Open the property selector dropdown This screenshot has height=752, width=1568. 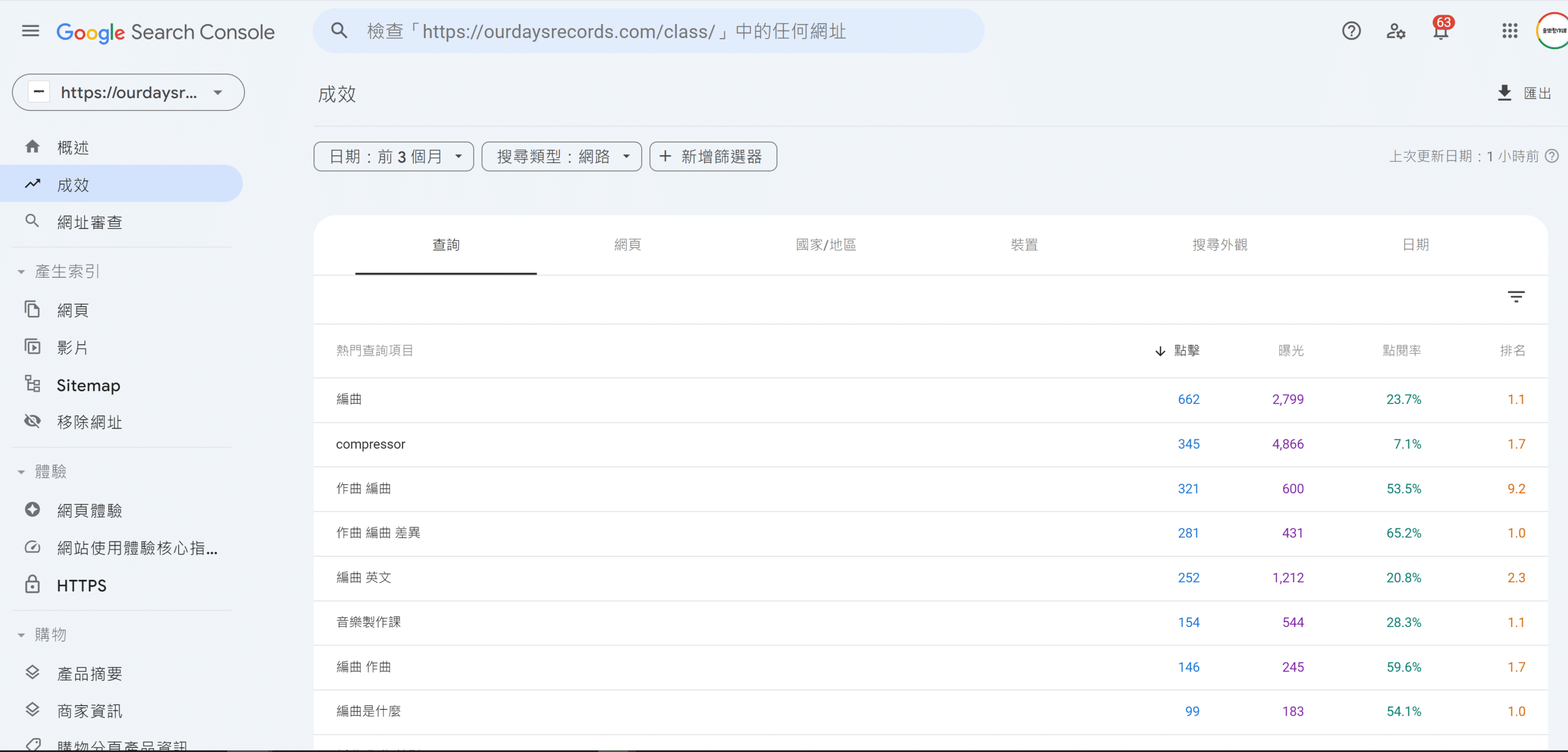click(x=128, y=93)
